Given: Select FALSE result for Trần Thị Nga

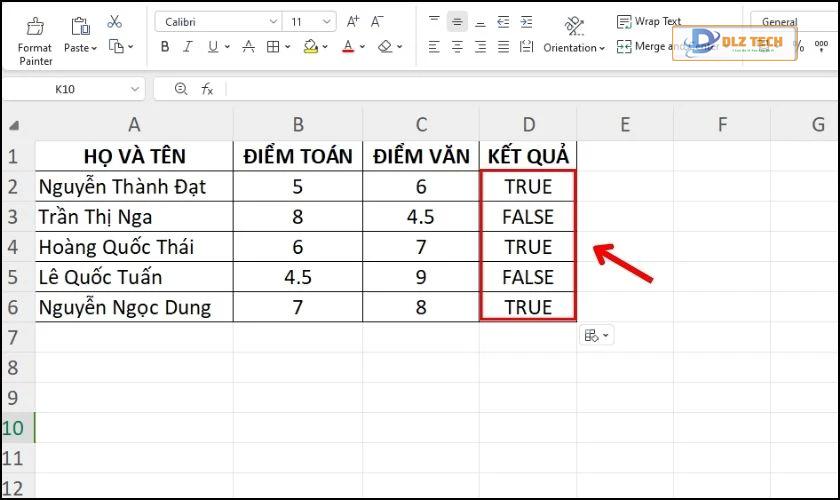Looking at the screenshot, I should coord(528,217).
